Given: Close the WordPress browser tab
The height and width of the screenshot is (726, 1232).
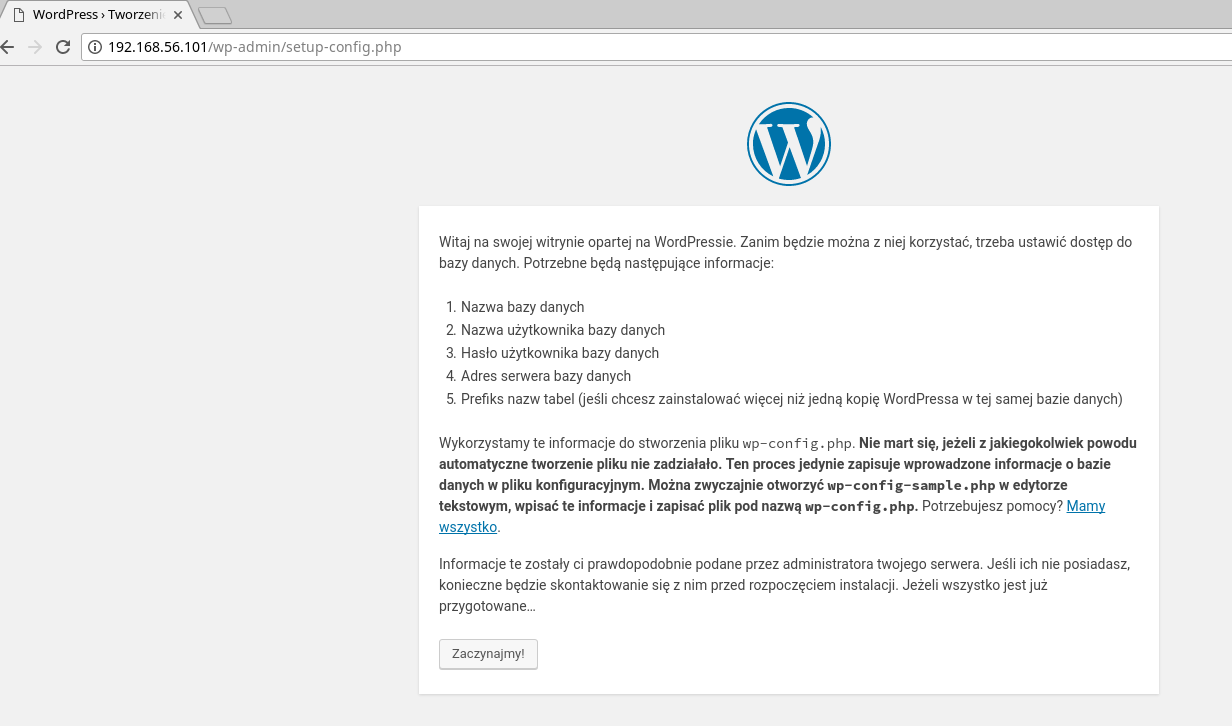Looking at the screenshot, I should pos(178,15).
